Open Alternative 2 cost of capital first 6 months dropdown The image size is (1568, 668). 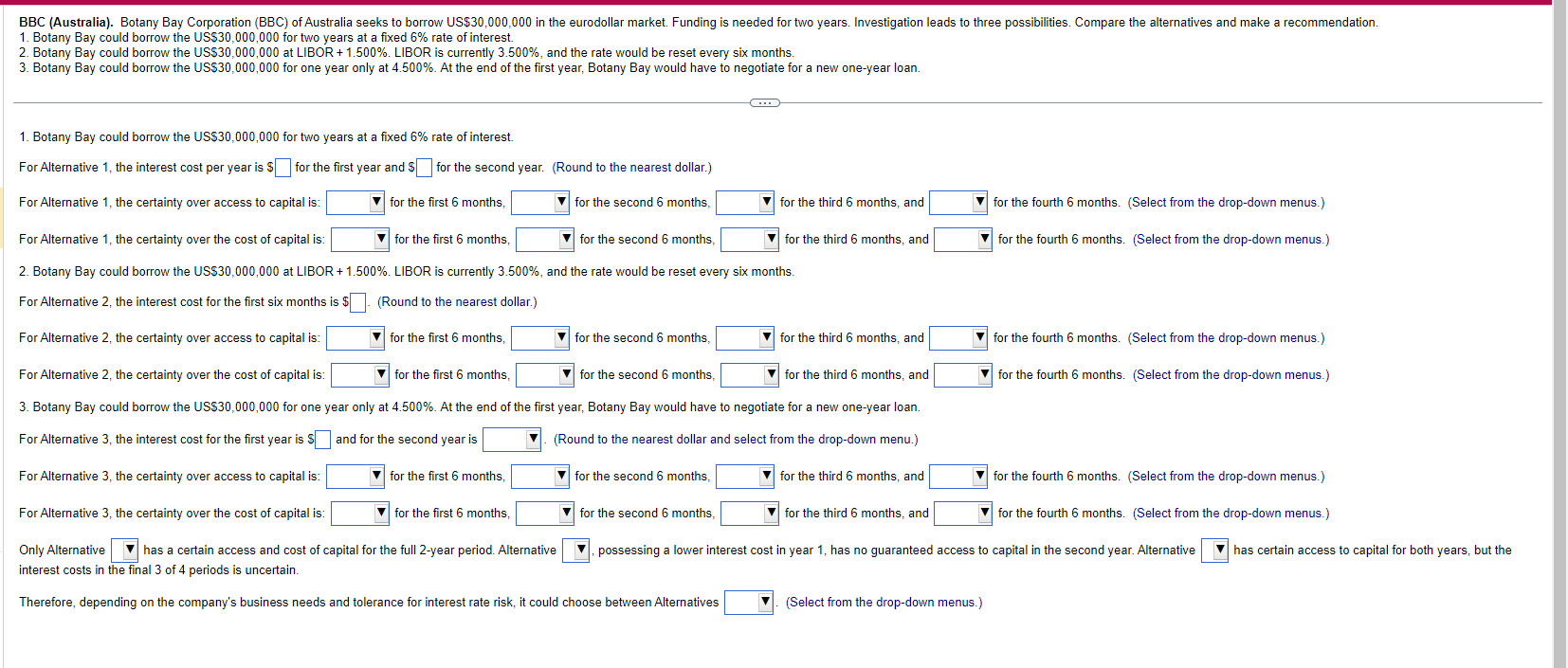360,375
